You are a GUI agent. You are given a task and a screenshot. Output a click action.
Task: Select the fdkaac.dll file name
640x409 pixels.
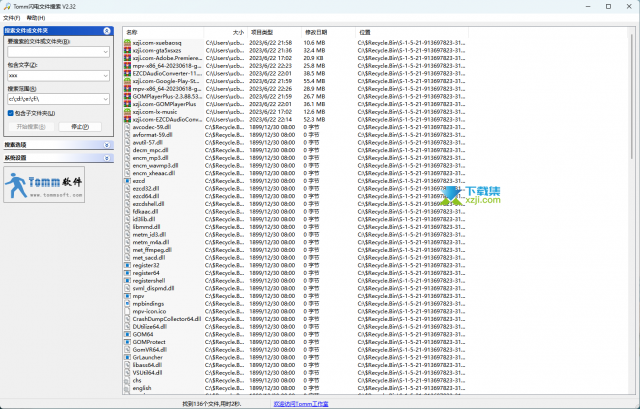pos(145,211)
